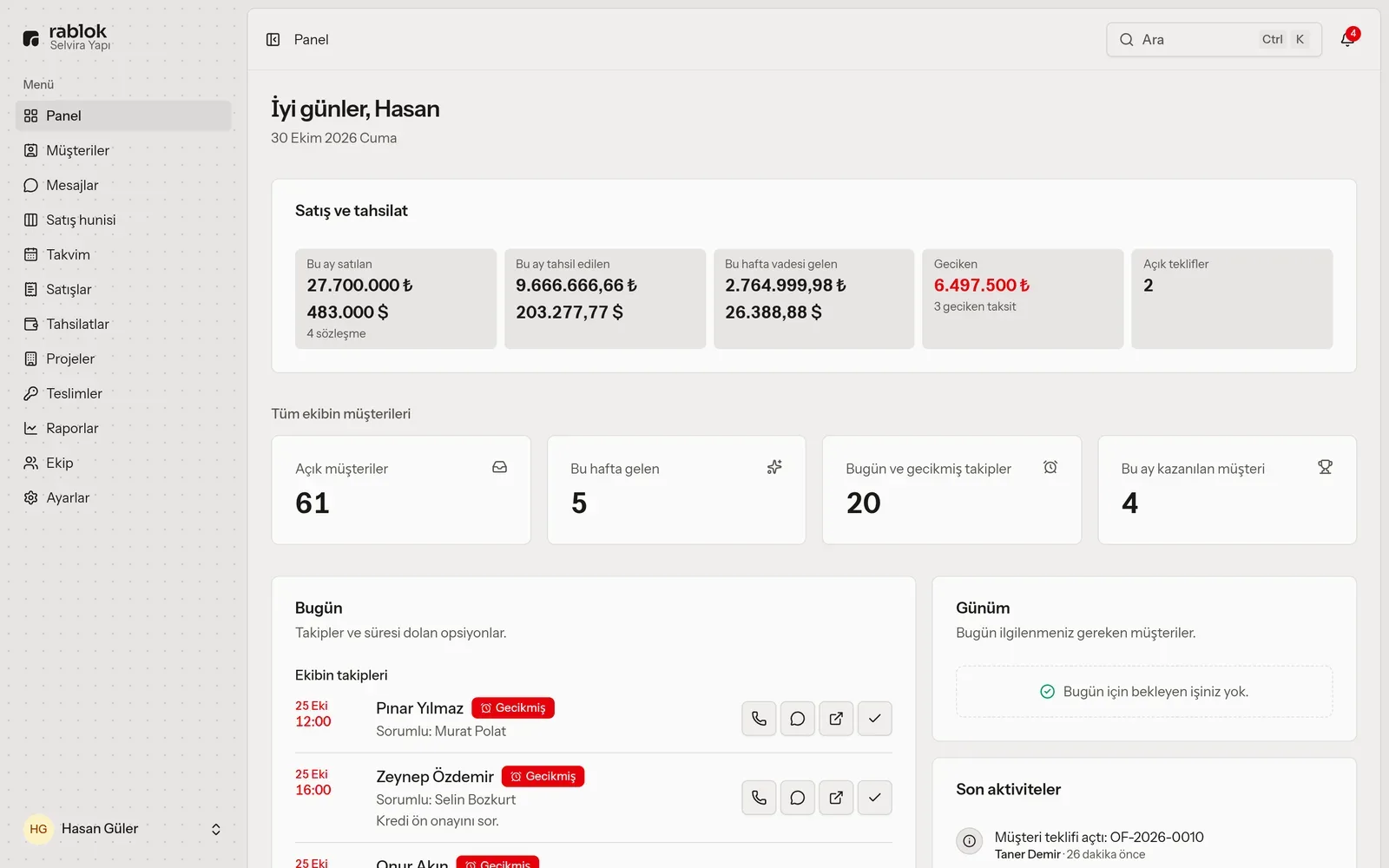
Task: Click the HG avatar
Action: tap(38, 829)
